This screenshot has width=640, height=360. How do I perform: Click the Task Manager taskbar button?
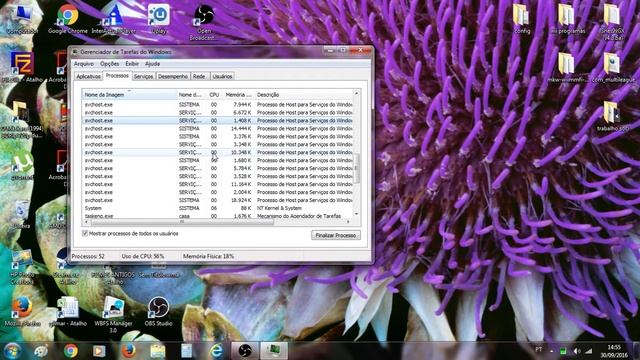(x=274, y=351)
